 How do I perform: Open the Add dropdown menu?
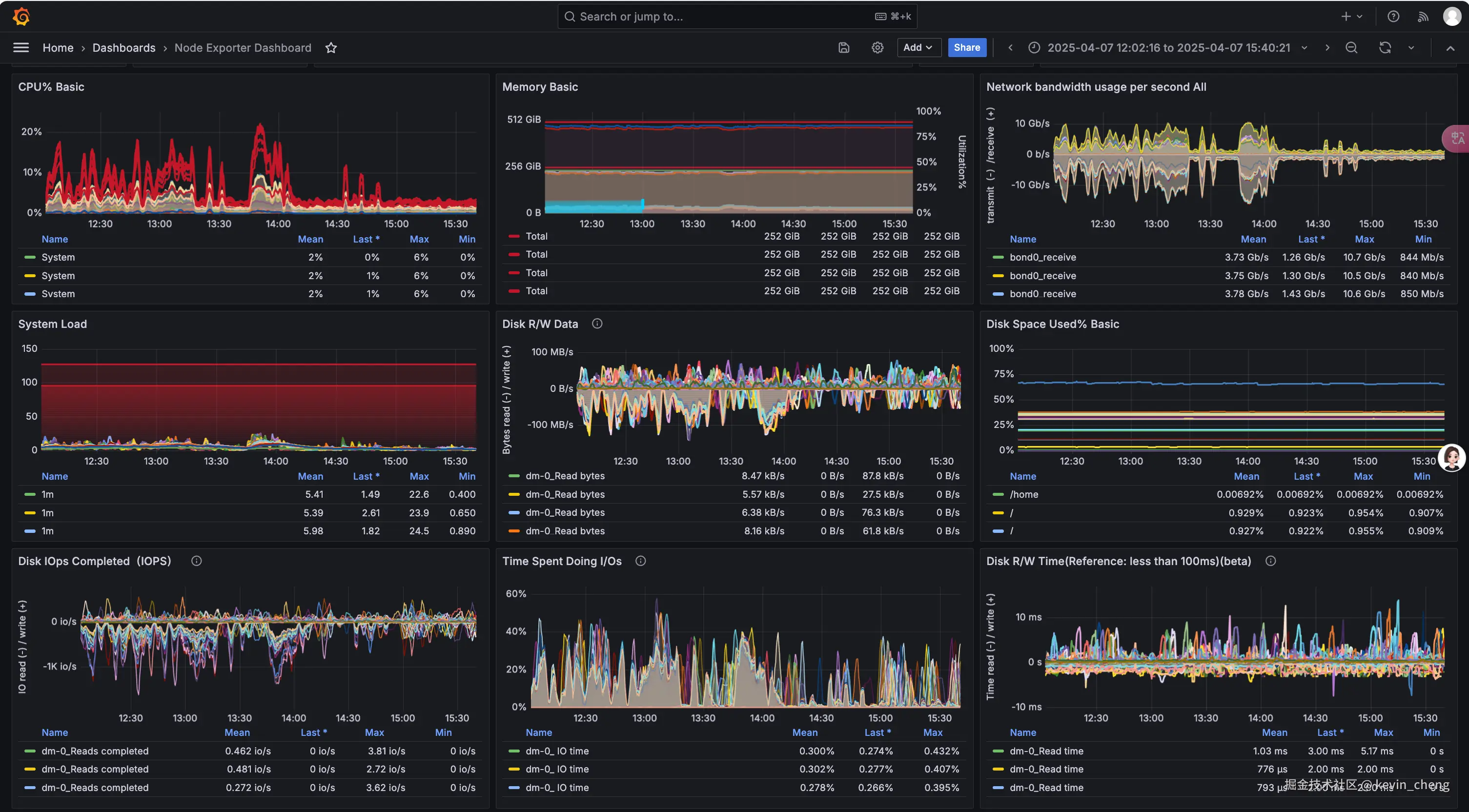[x=917, y=48]
